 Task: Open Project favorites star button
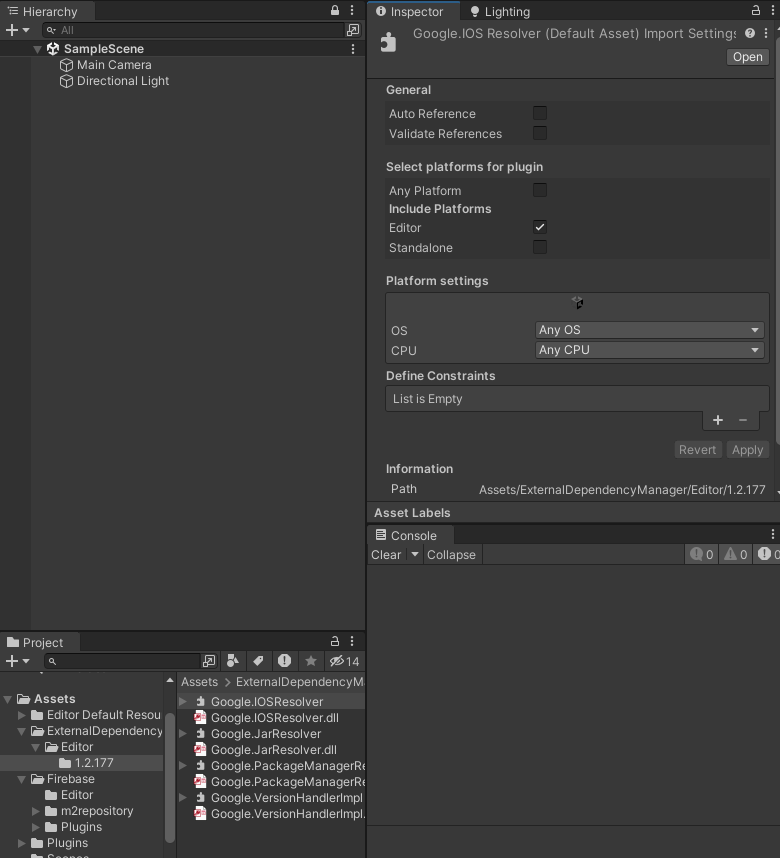coord(310,661)
